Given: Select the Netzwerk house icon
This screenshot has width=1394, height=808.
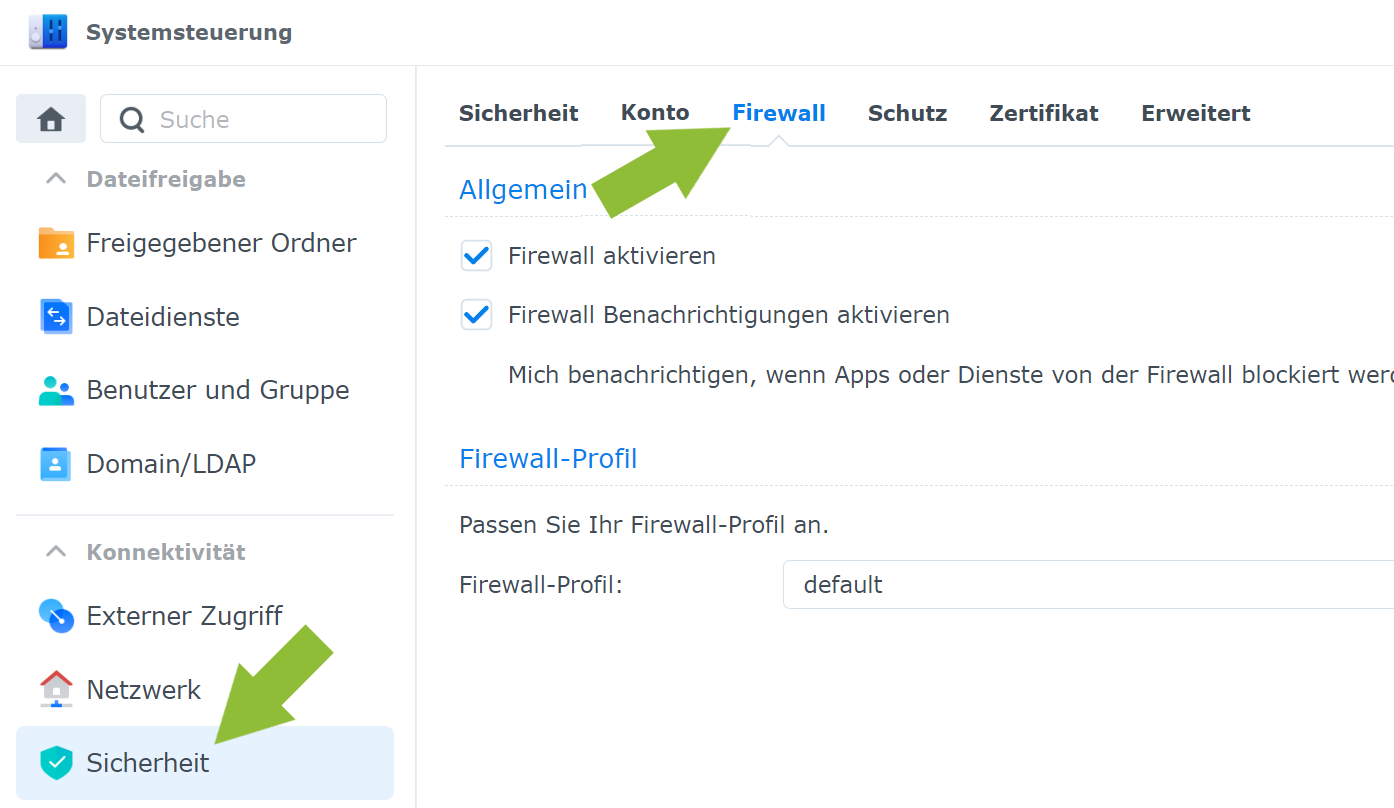Looking at the screenshot, I should (56, 689).
